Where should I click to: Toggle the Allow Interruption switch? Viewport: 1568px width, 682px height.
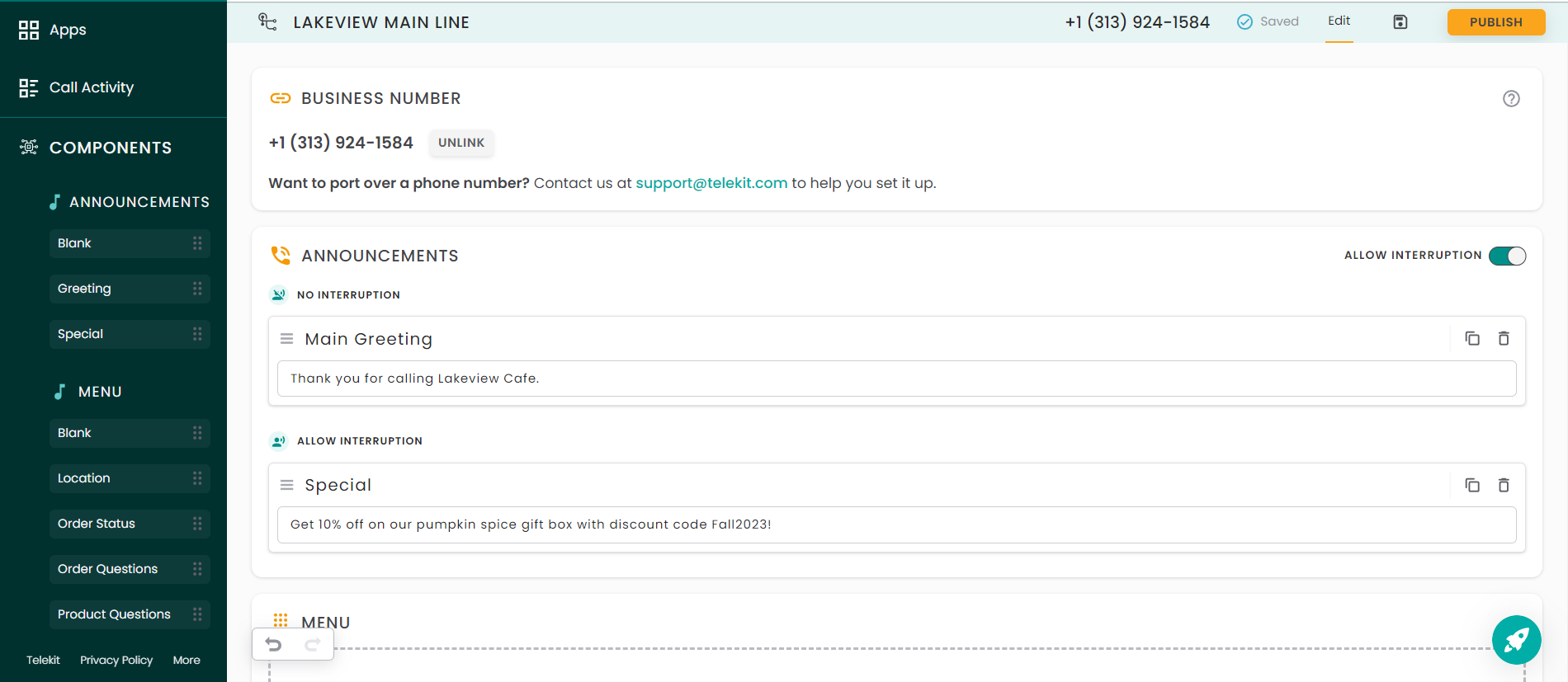click(x=1507, y=256)
